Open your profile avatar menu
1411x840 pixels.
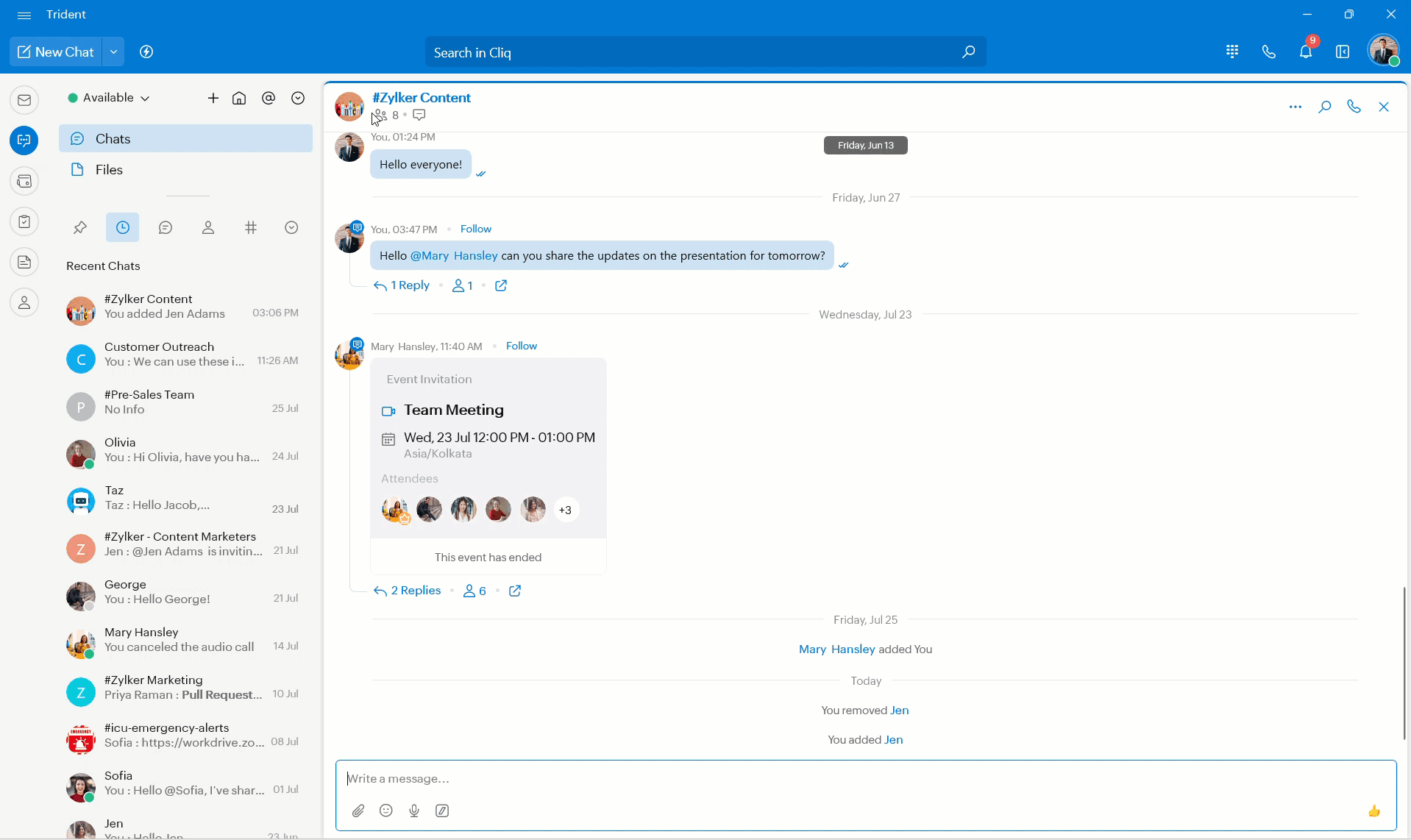point(1383,51)
